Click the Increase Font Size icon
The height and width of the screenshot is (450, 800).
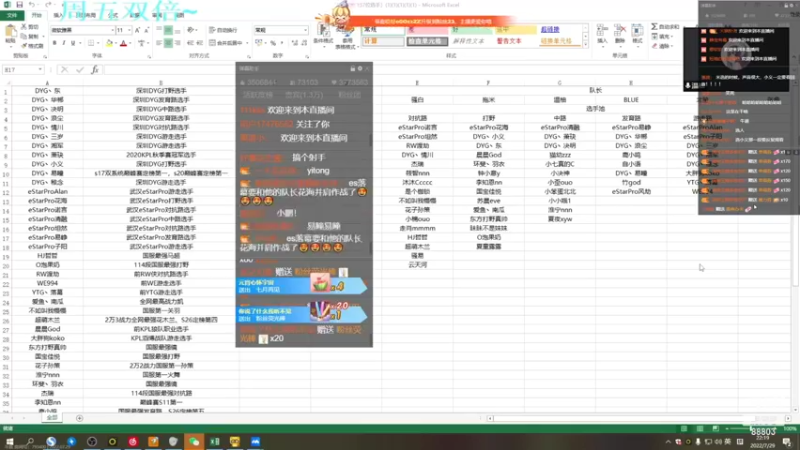pyautogui.click(x=137, y=30)
